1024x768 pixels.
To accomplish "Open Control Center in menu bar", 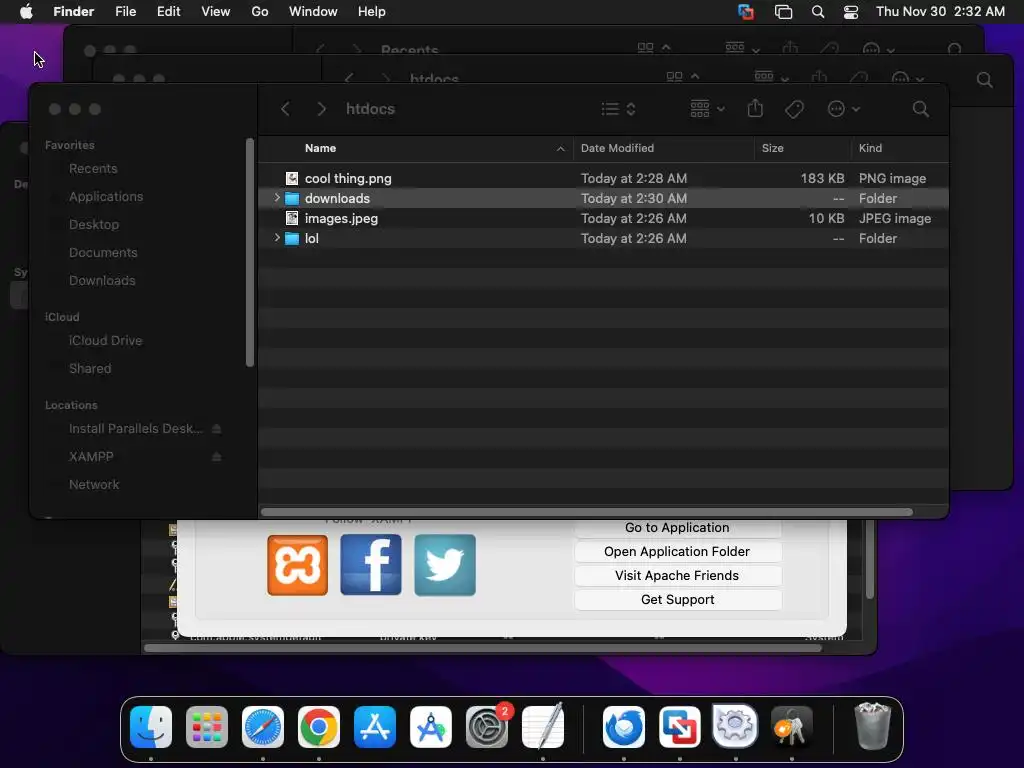I will [851, 12].
